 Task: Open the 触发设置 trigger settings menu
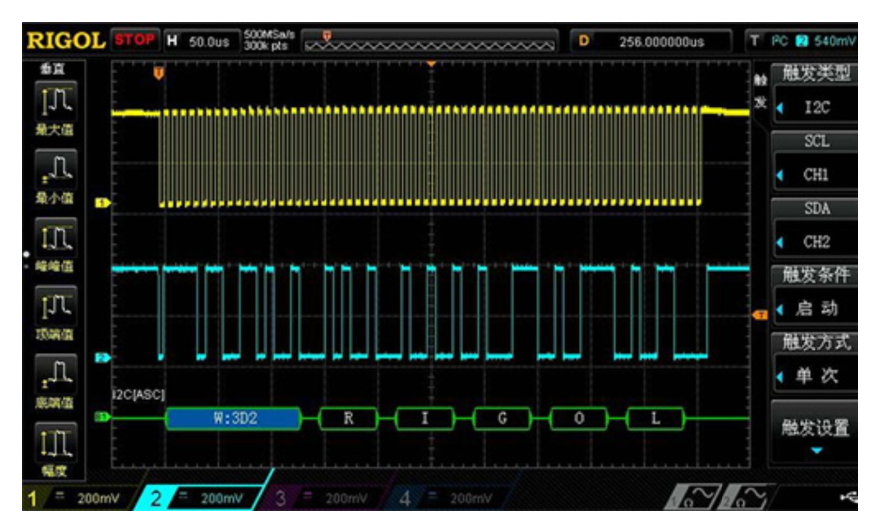tap(815, 432)
